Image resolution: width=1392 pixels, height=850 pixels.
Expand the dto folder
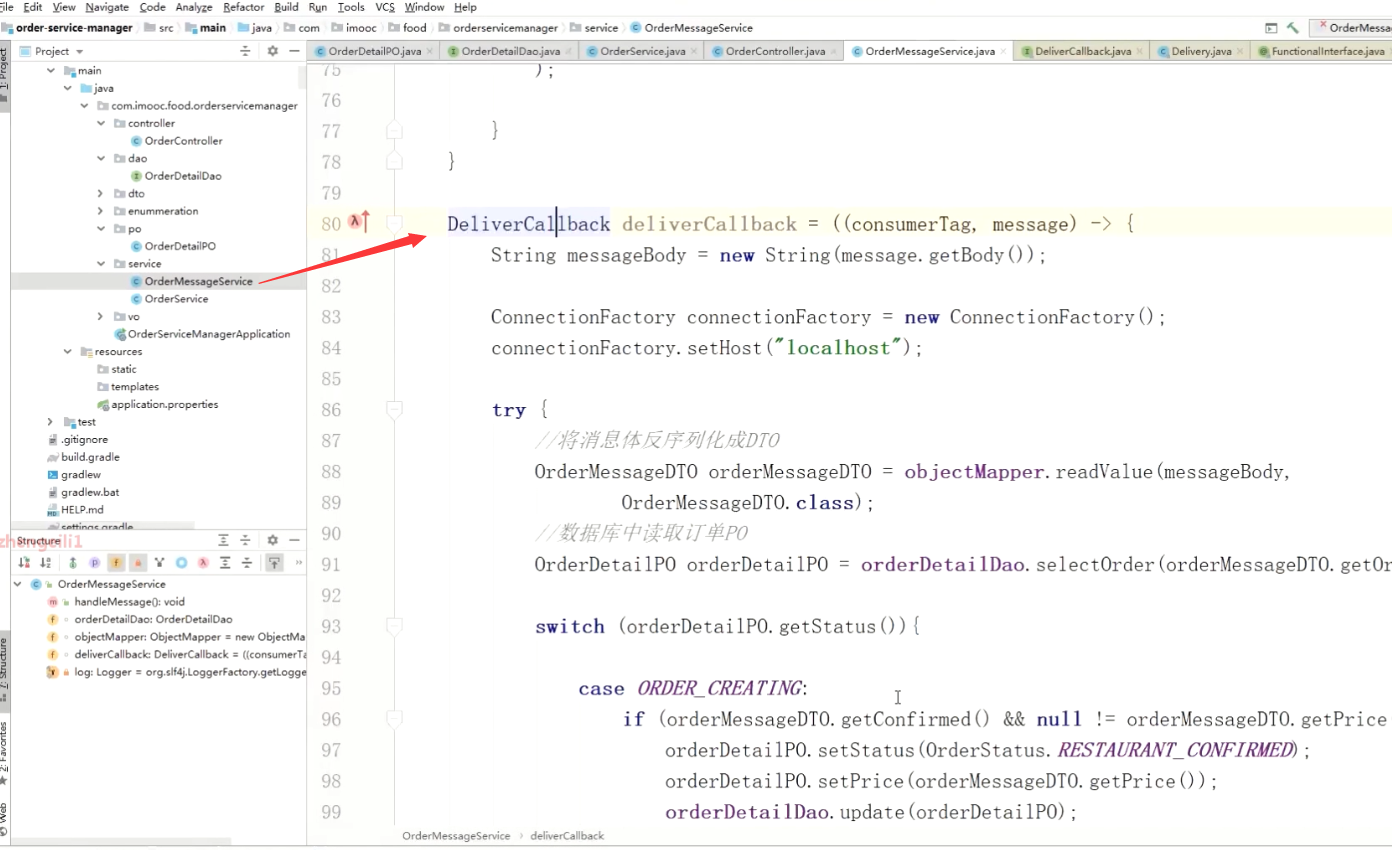pos(101,193)
